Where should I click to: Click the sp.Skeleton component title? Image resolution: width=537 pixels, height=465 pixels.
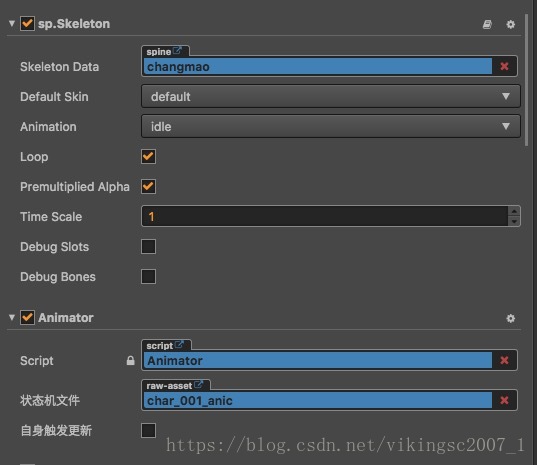[x=74, y=24]
